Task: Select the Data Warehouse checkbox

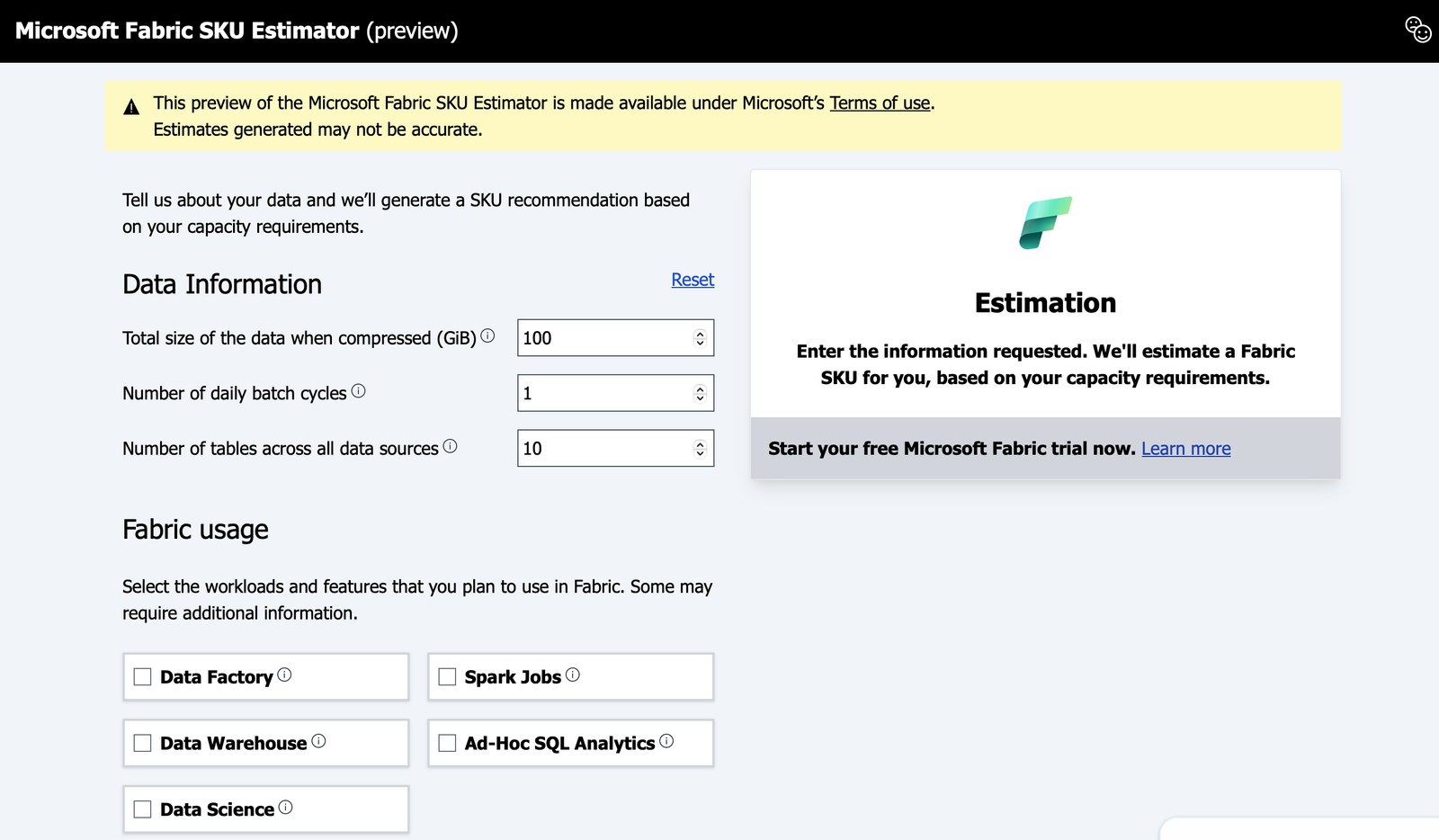Action: click(x=143, y=743)
